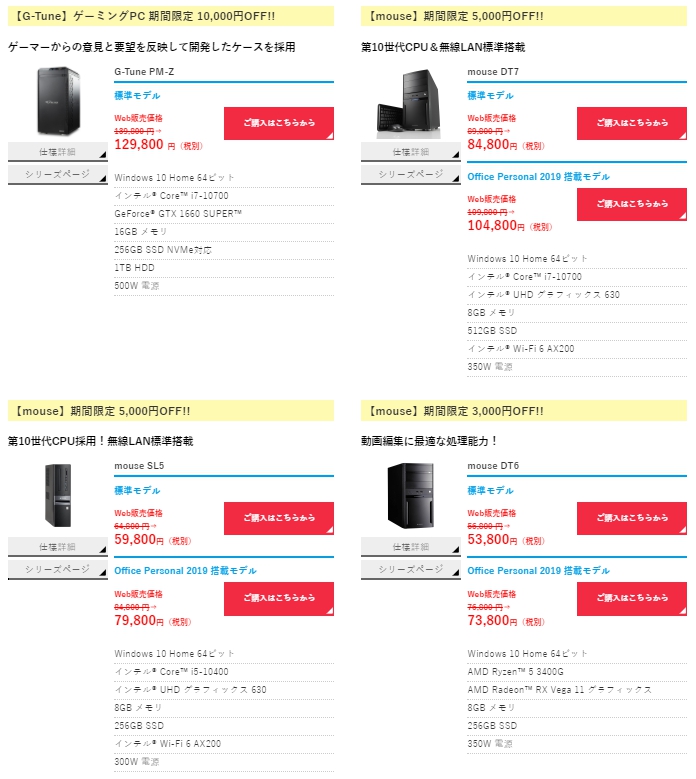Viewport: 696px width, 779px height.
Task: Click the mouse DT6 tower product image
Action: point(411,495)
